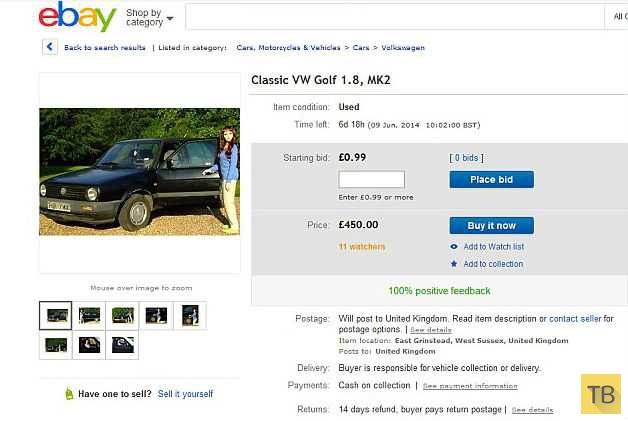Screen dimensions: 628x421
Task: Open the Back to search results link
Action: coord(105,48)
